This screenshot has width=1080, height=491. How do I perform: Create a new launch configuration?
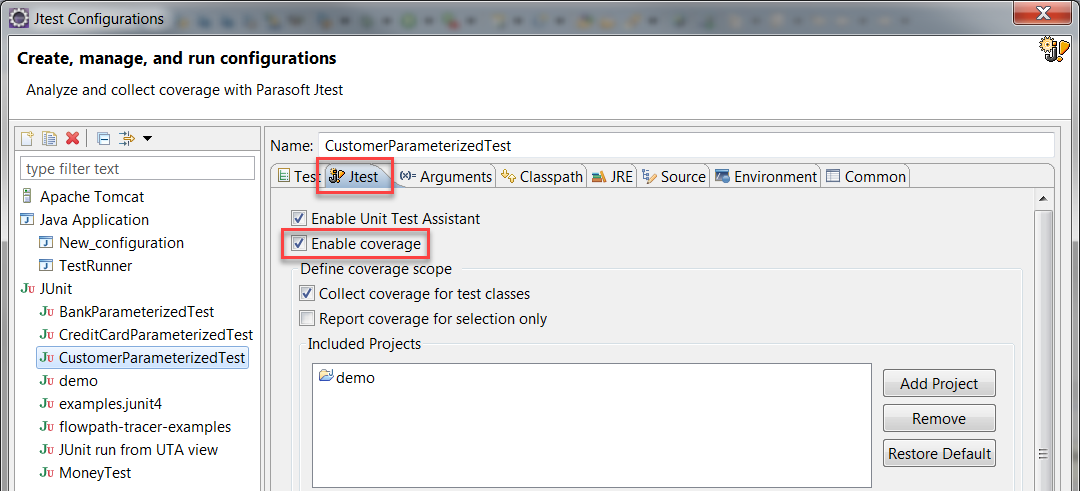pos(27,138)
